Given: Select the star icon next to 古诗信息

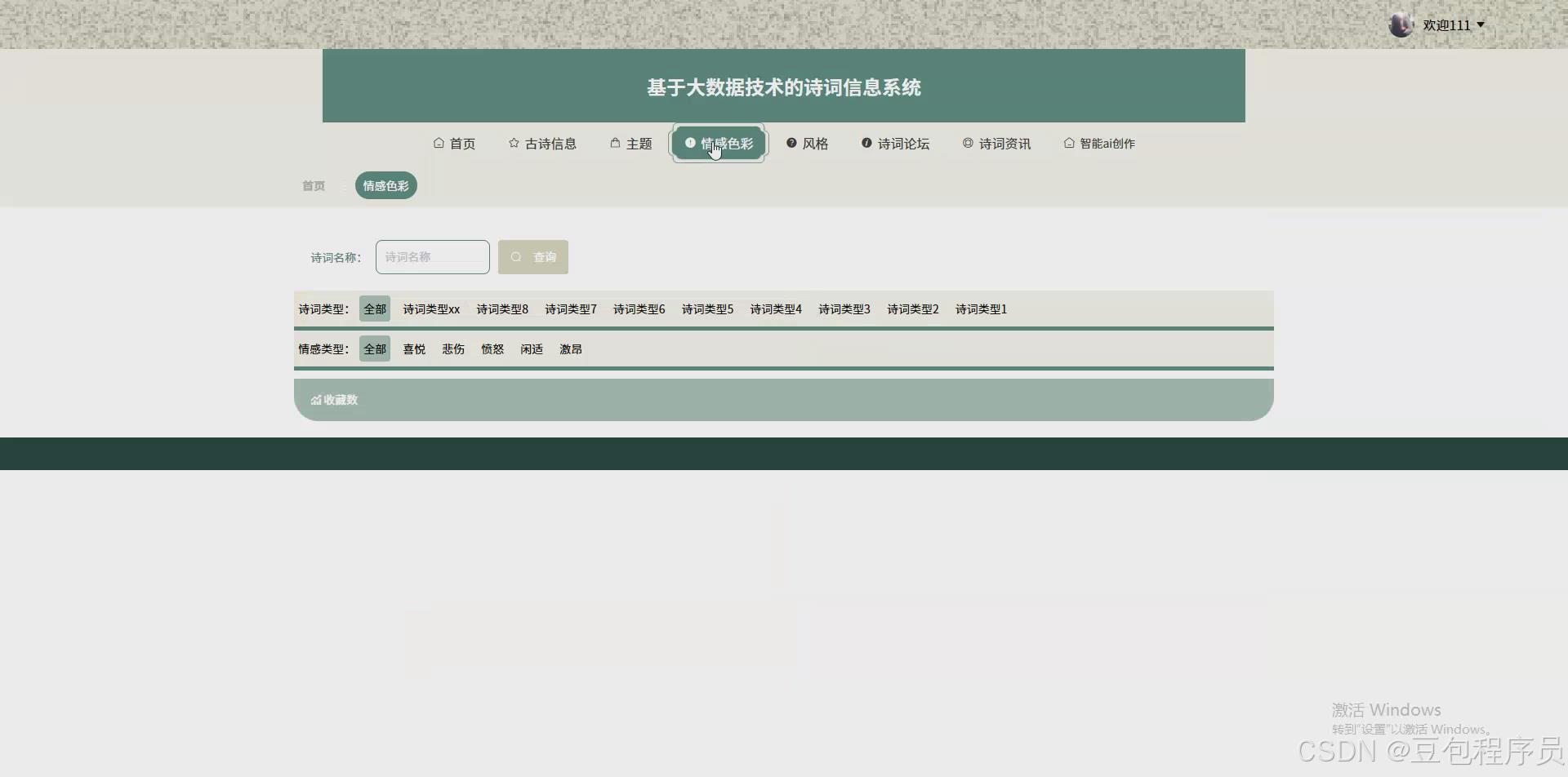Looking at the screenshot, I should (514, 143).
